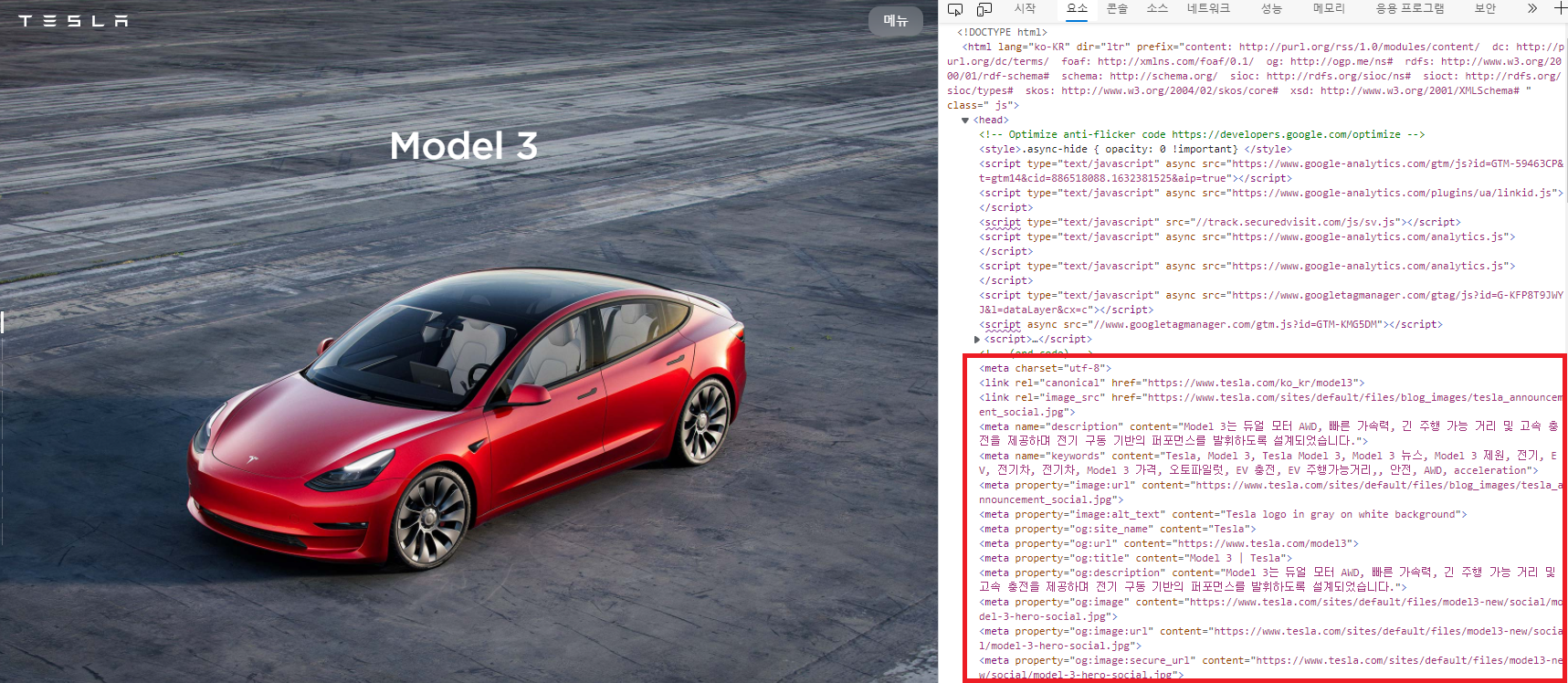Collapse the head element triangle
The image size is (1568, 683).
[965, 121]
